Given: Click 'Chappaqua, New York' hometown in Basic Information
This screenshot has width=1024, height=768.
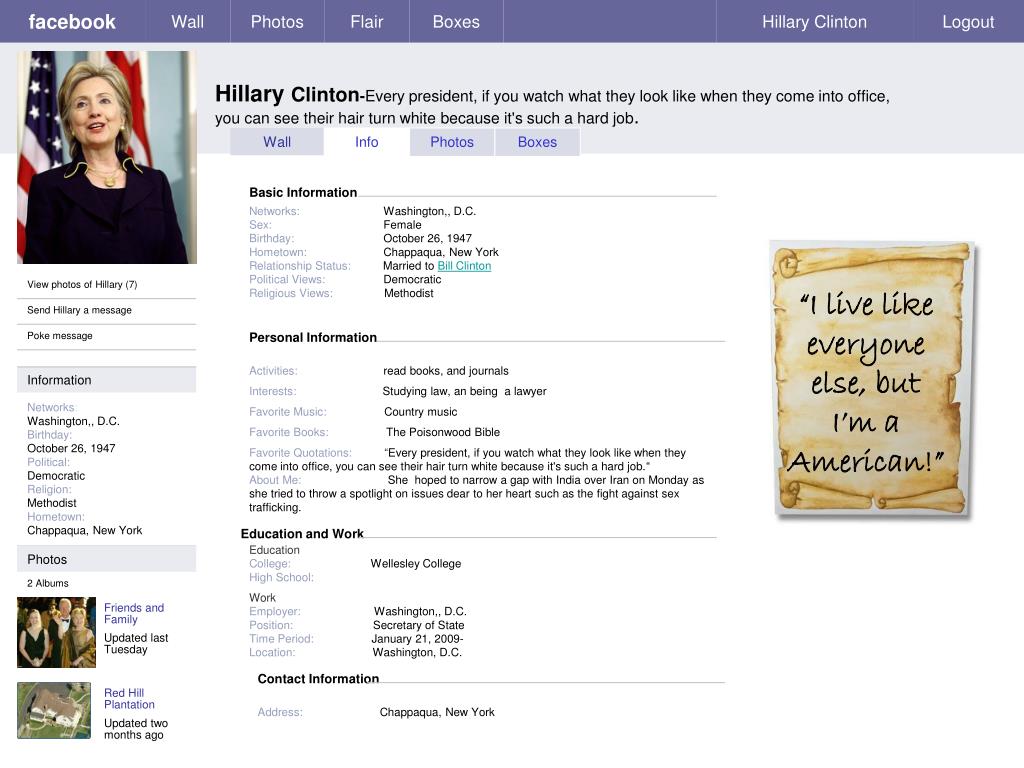Looking at the screenshot, I should 441,252.
